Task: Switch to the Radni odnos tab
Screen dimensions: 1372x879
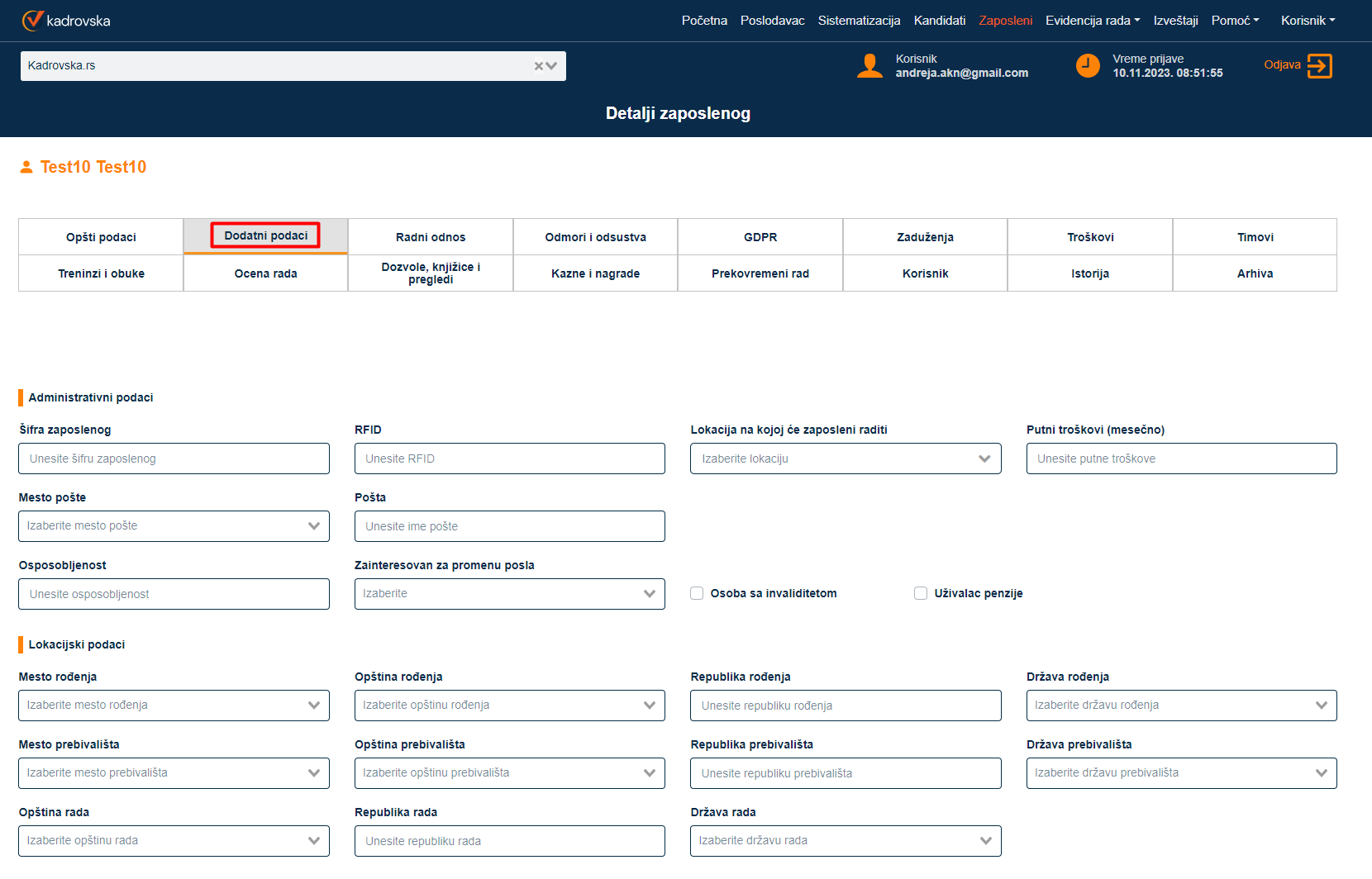Action: point(431,237)
